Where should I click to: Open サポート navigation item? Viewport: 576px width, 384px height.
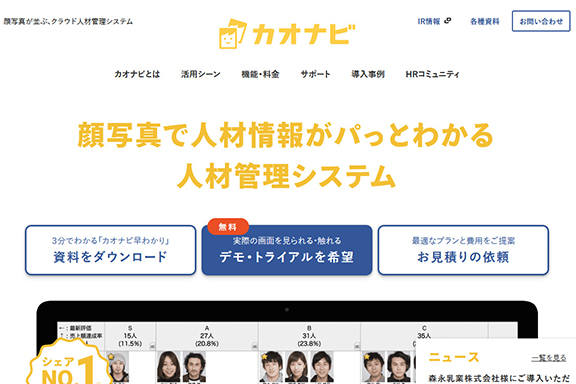pyautogui.click(x=315, y=74)
